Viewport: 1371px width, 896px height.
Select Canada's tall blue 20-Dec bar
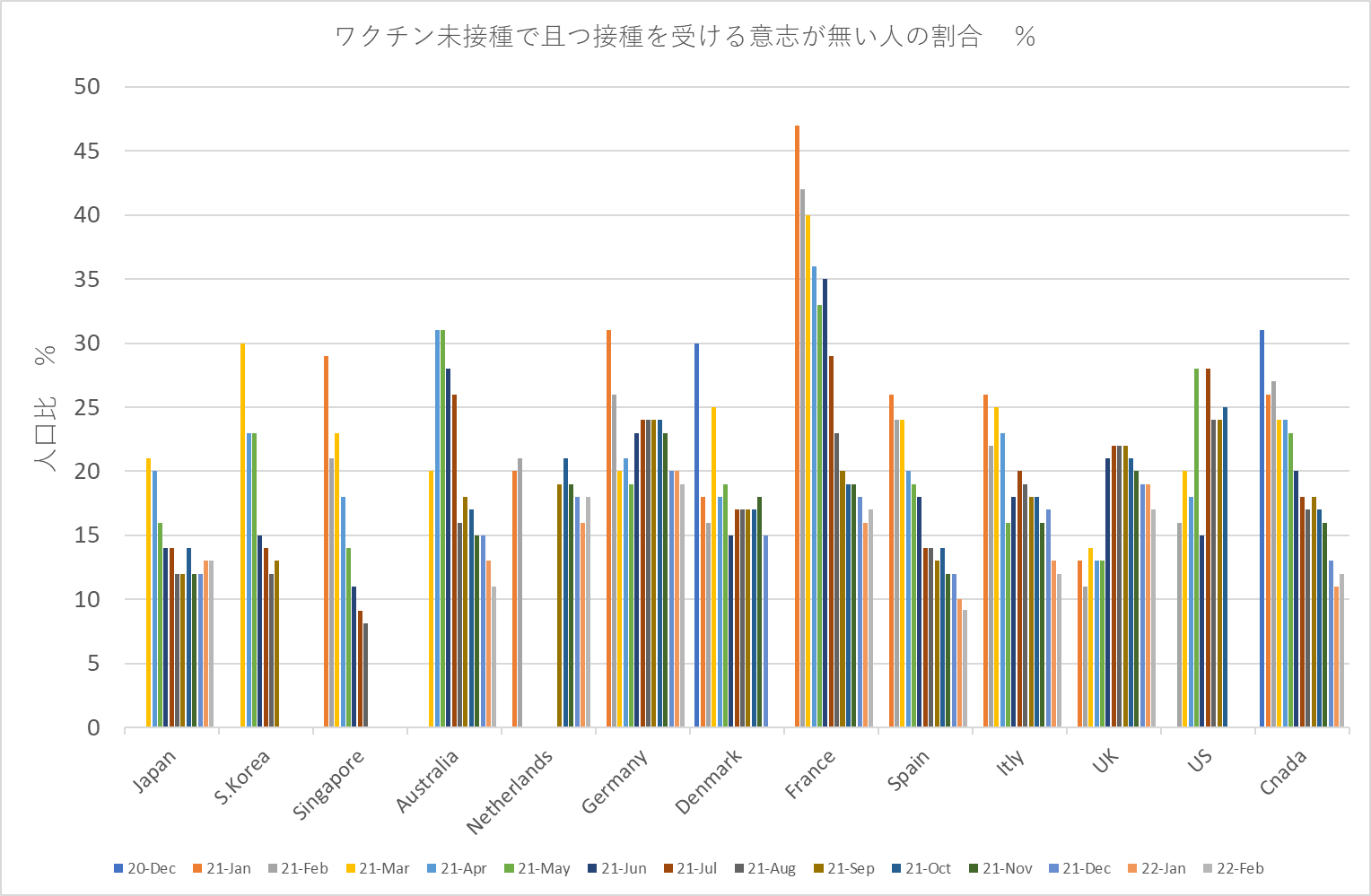[1262, 528]
